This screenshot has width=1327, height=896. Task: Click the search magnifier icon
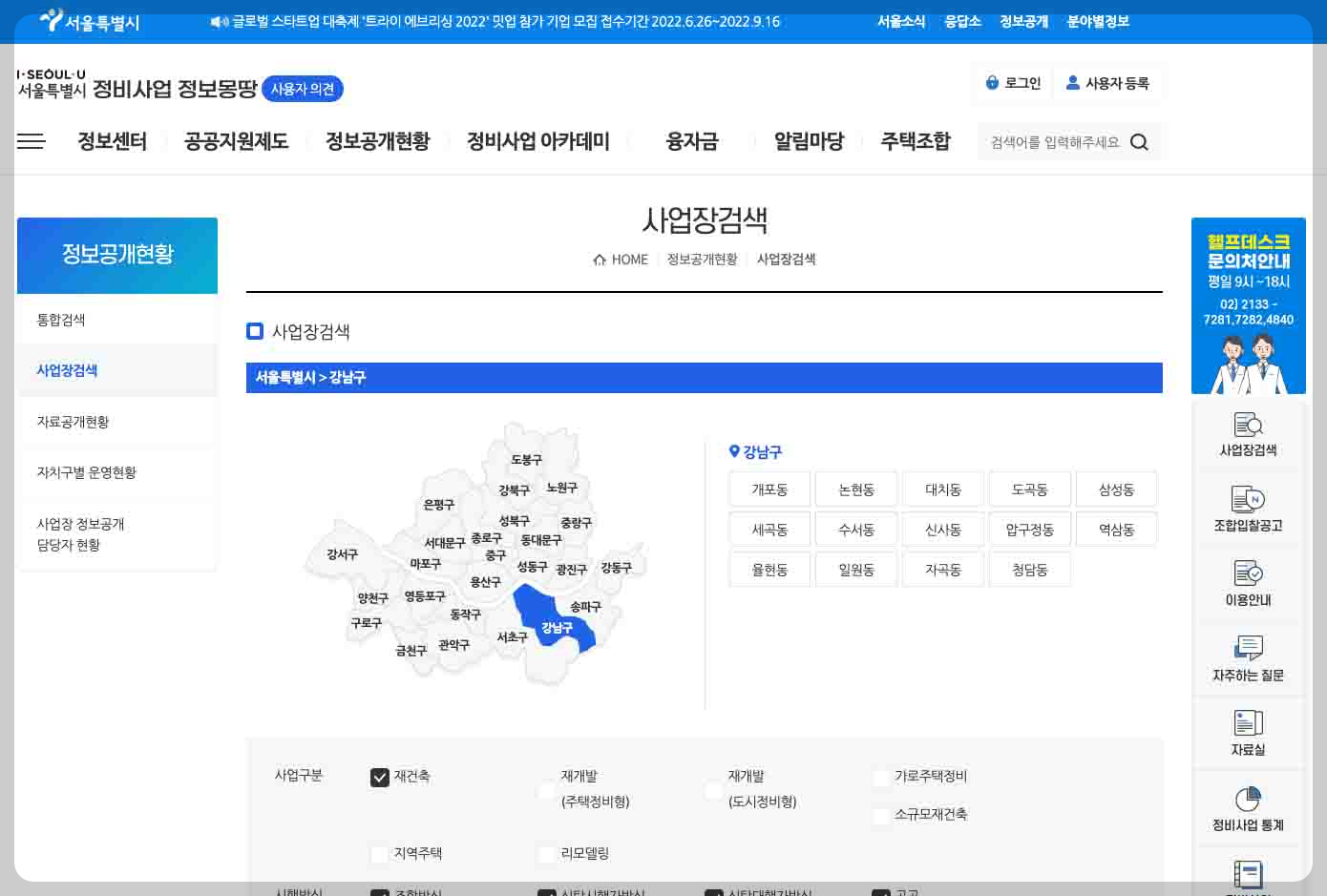1139,142
